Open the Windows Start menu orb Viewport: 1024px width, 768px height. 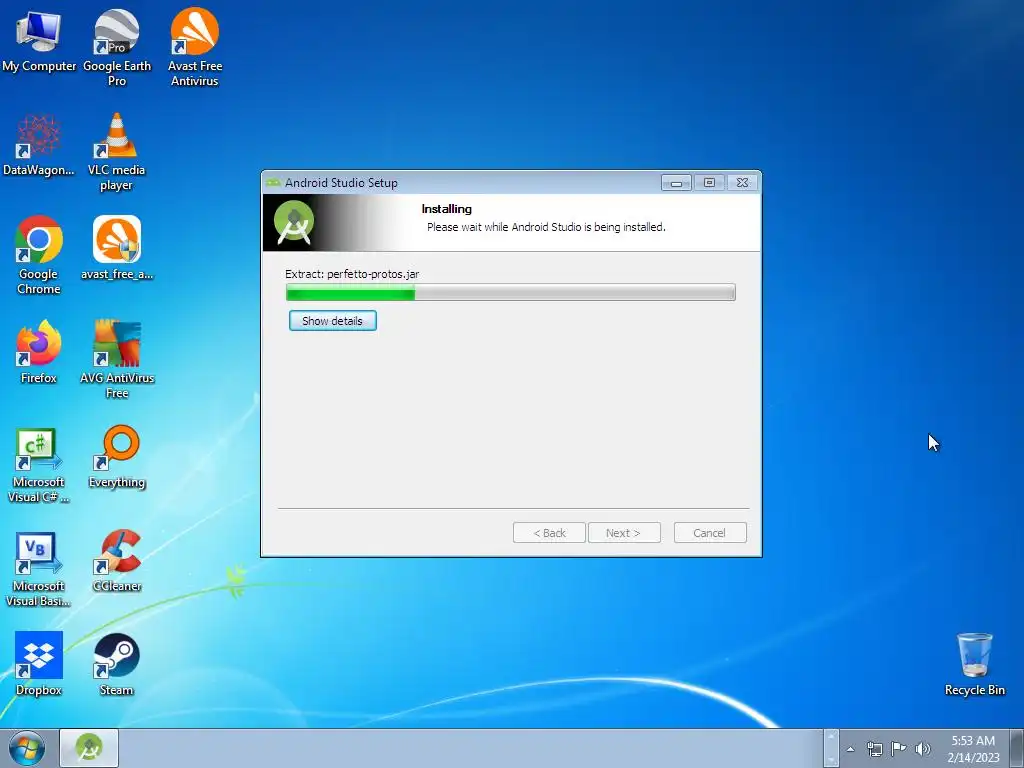coord(27,748)
